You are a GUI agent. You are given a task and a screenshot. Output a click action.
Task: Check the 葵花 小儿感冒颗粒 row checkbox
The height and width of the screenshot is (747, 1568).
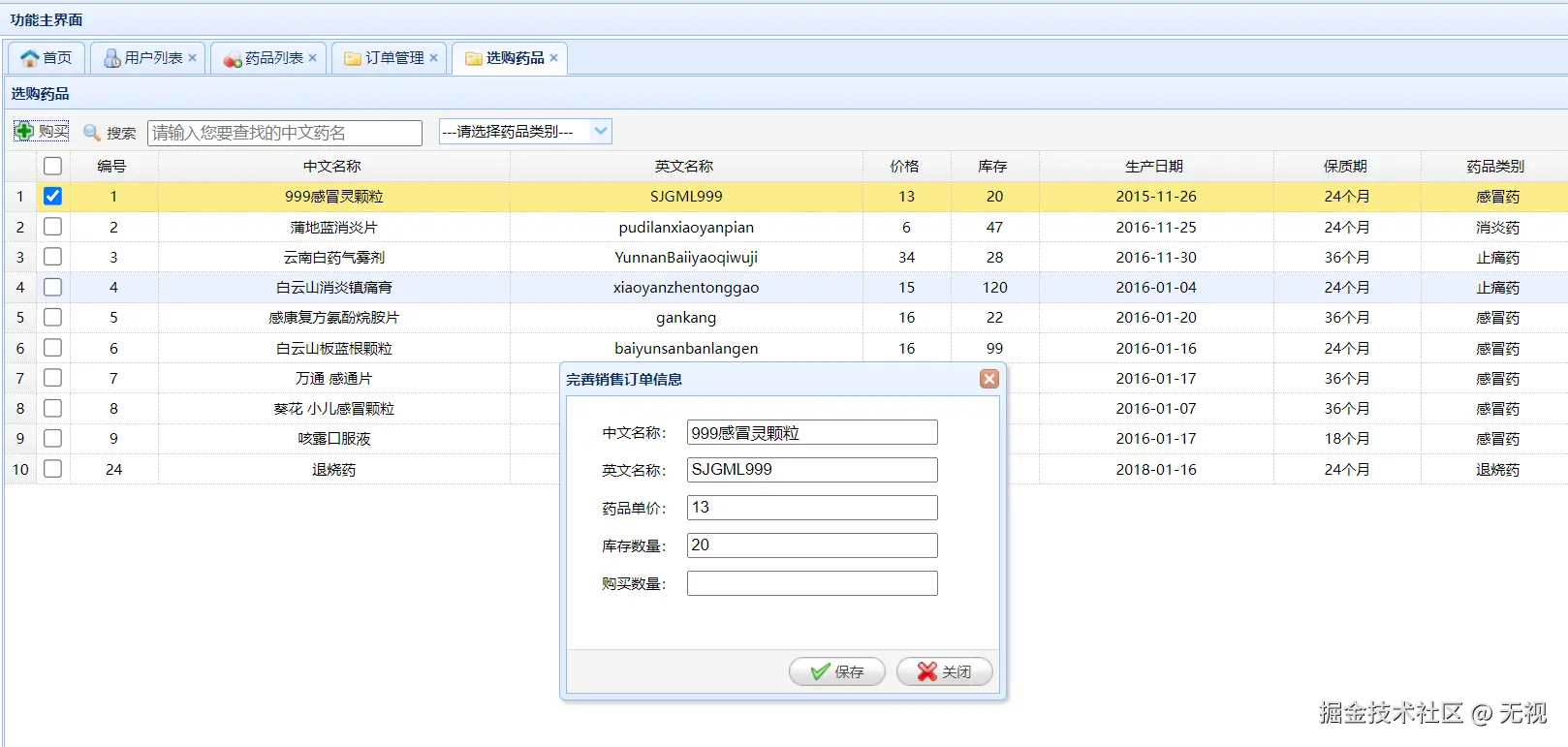(52, 408)
